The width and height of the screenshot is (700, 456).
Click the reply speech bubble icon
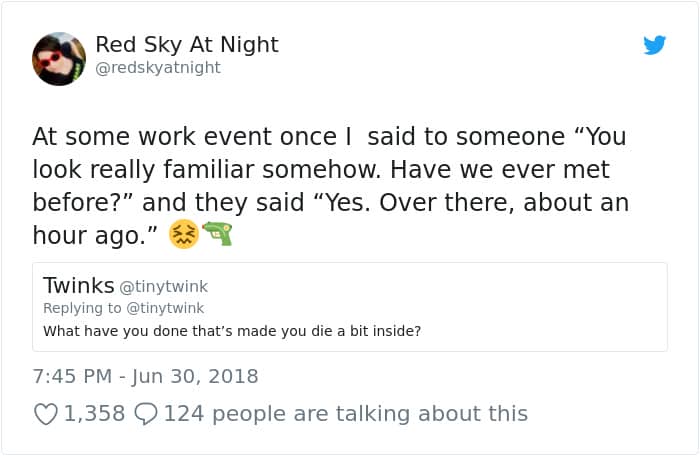coord(145,413)
